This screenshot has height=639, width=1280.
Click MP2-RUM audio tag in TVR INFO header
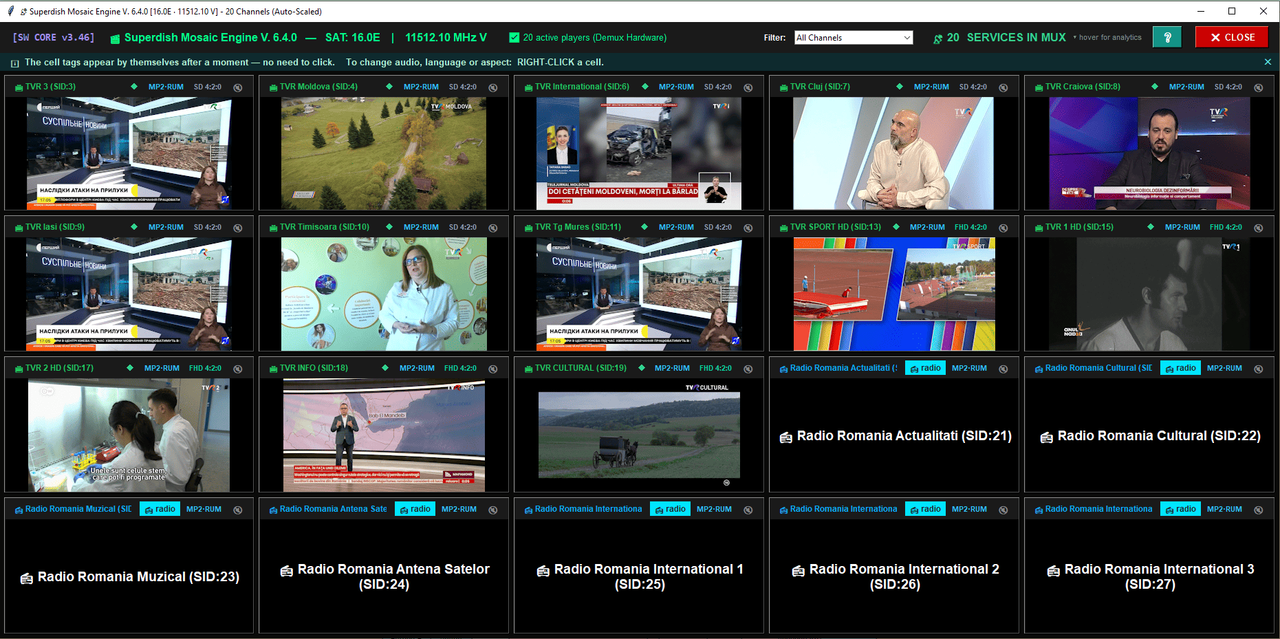point(417,368)
